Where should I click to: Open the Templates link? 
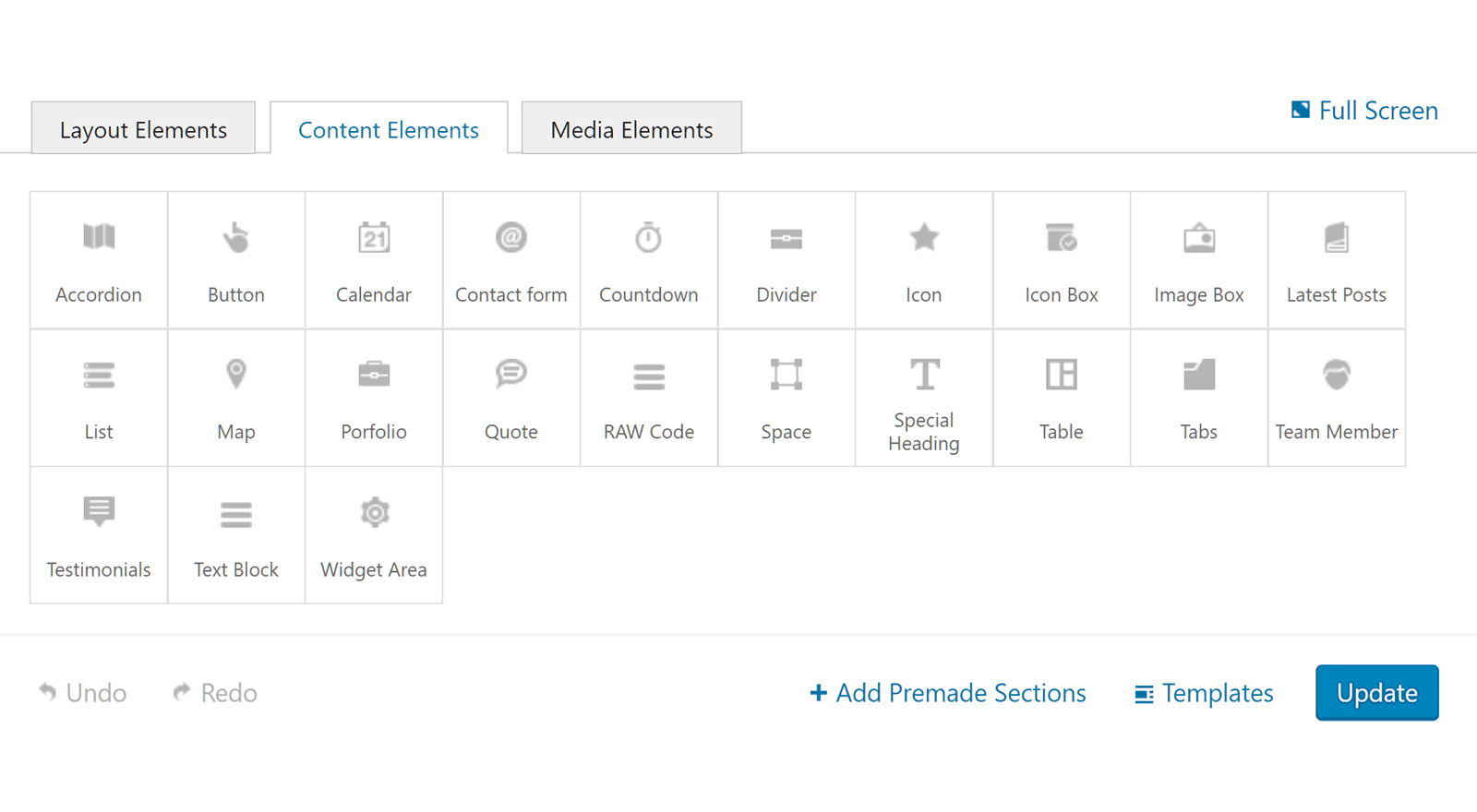pyautogui.click(x=1205, y=693)
